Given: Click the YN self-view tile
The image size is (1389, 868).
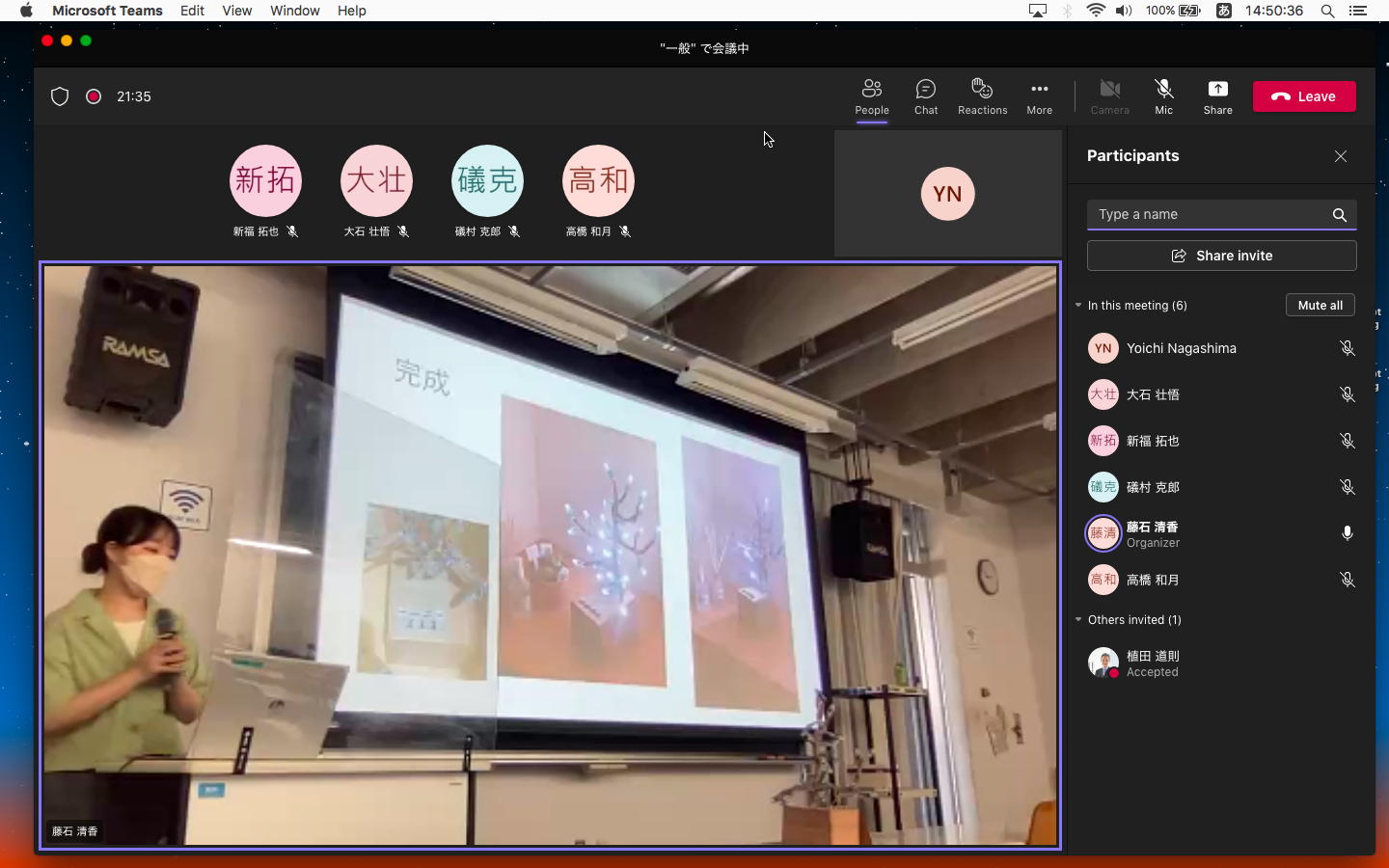Looking at the screenshot, I should tap(947, 194).
